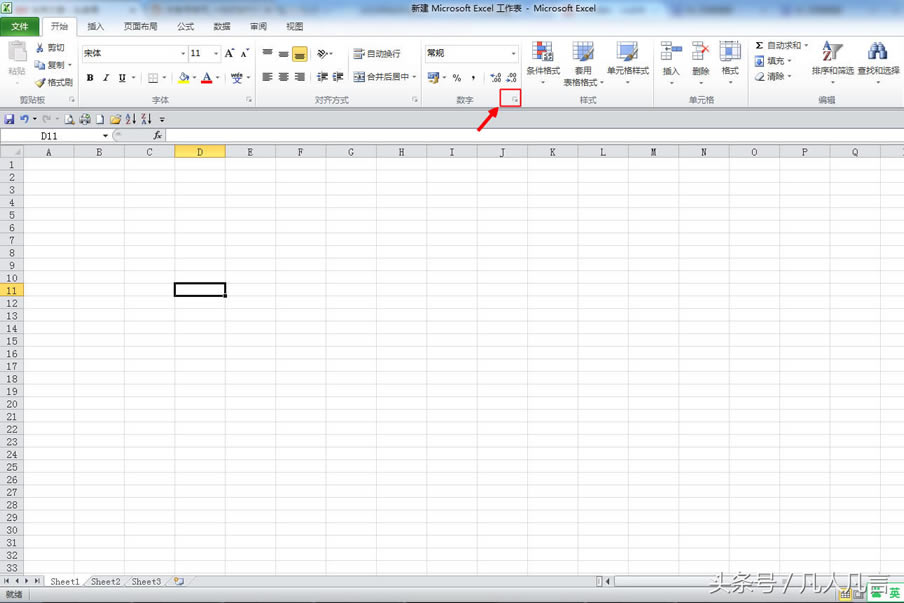The image size is (904, 603).
Task: Open the Number group dialog launcher
Action: click(513, 99)
